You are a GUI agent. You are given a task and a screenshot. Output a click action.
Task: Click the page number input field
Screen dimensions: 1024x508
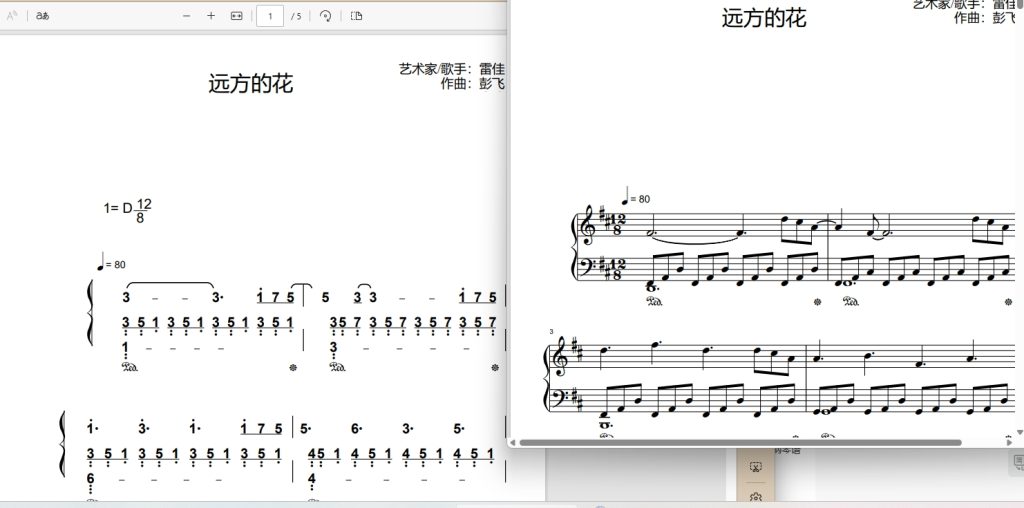click(270, 16)
